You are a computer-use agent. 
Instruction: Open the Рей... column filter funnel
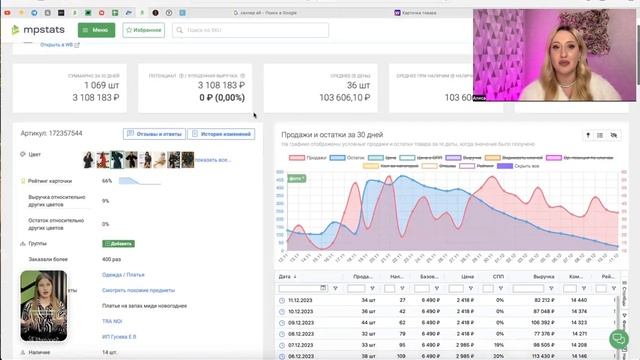[x=613, y=289]
